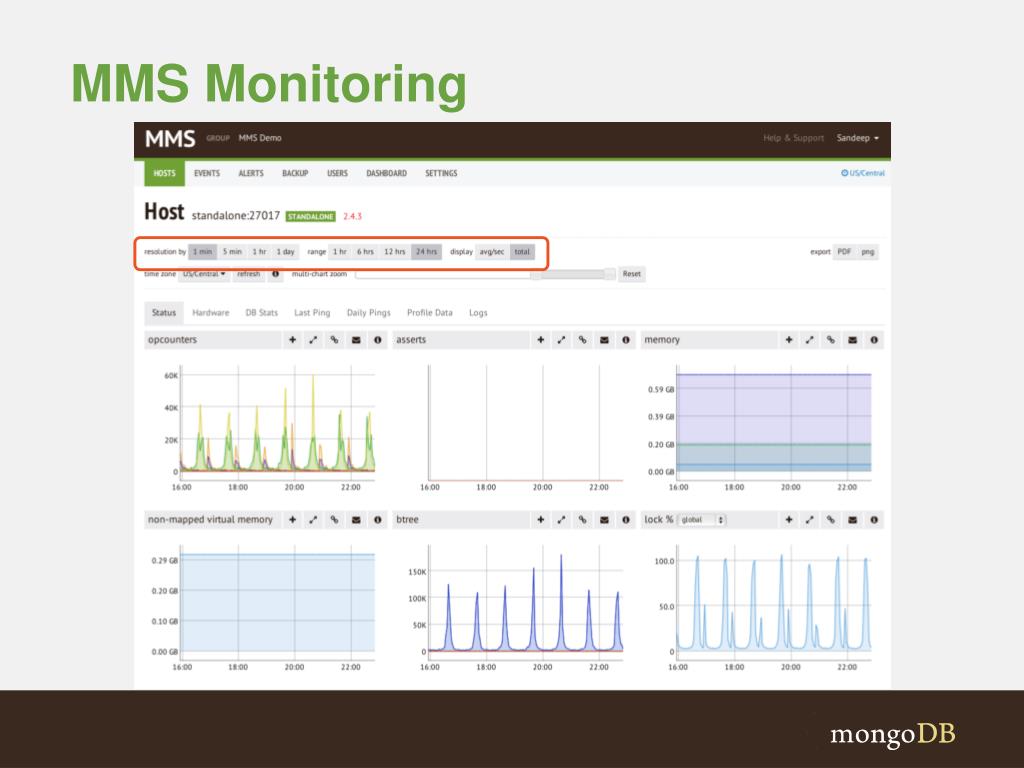
Task: Click the plus icon on opcounters chart
Action: coord(293,340)
